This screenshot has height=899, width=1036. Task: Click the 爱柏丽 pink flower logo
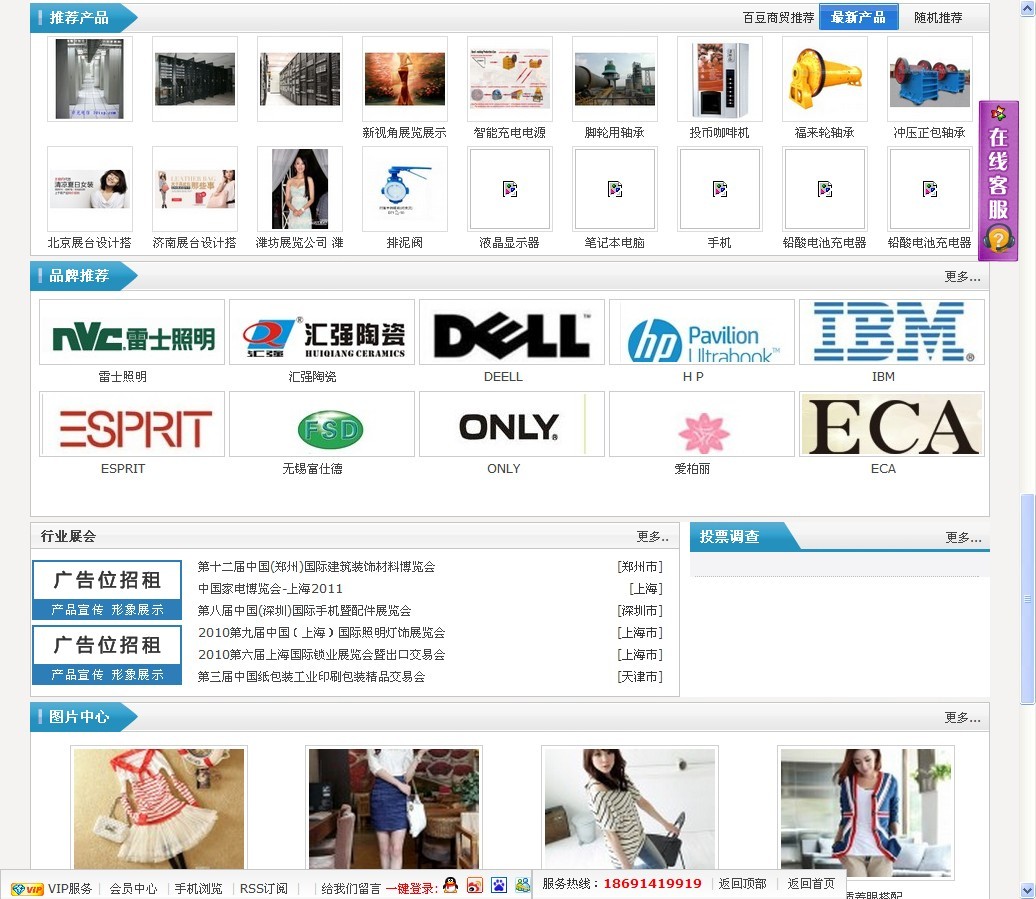point(702,424)
